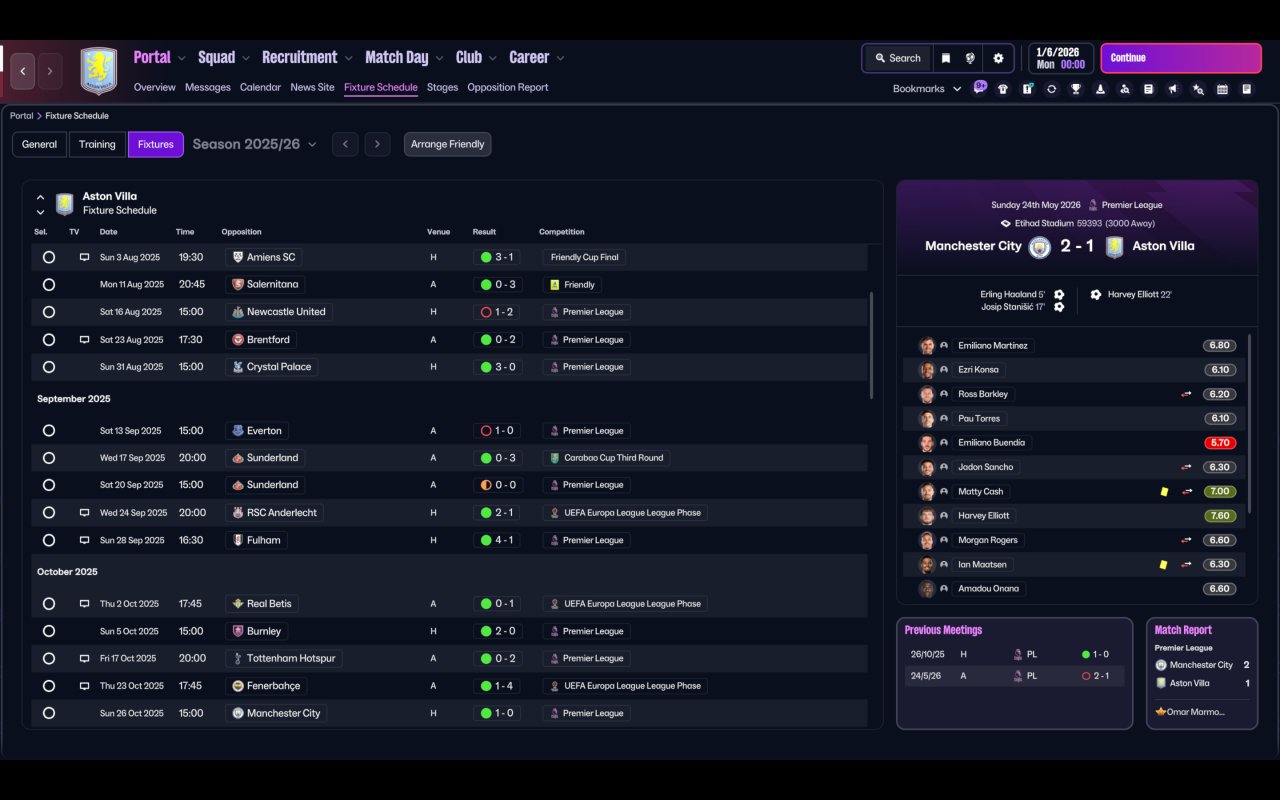Open the book bookmark icon at far right
This screenshot has width=1280, height=800.
coord(1246,89)
